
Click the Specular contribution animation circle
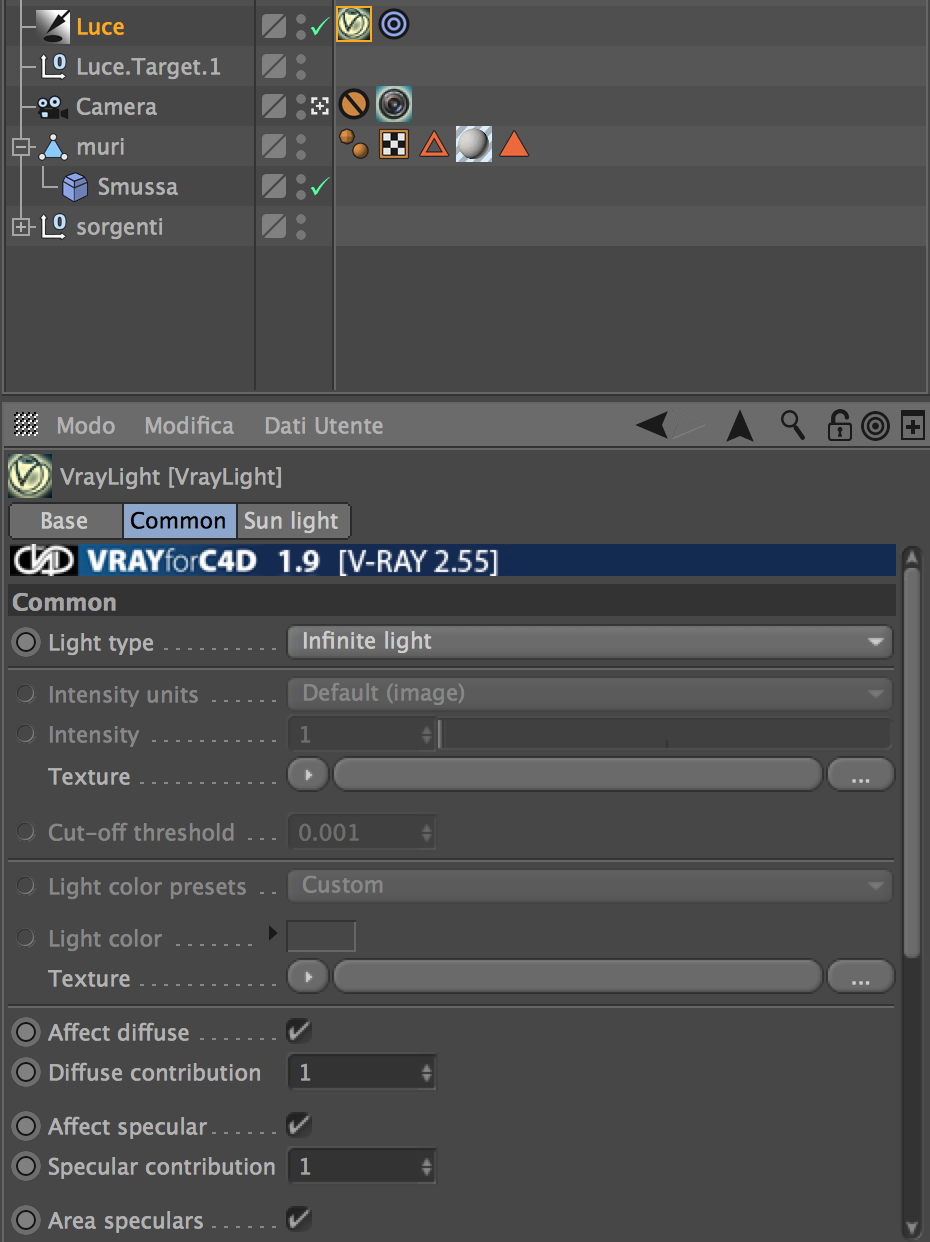(x=27, y=1166)
